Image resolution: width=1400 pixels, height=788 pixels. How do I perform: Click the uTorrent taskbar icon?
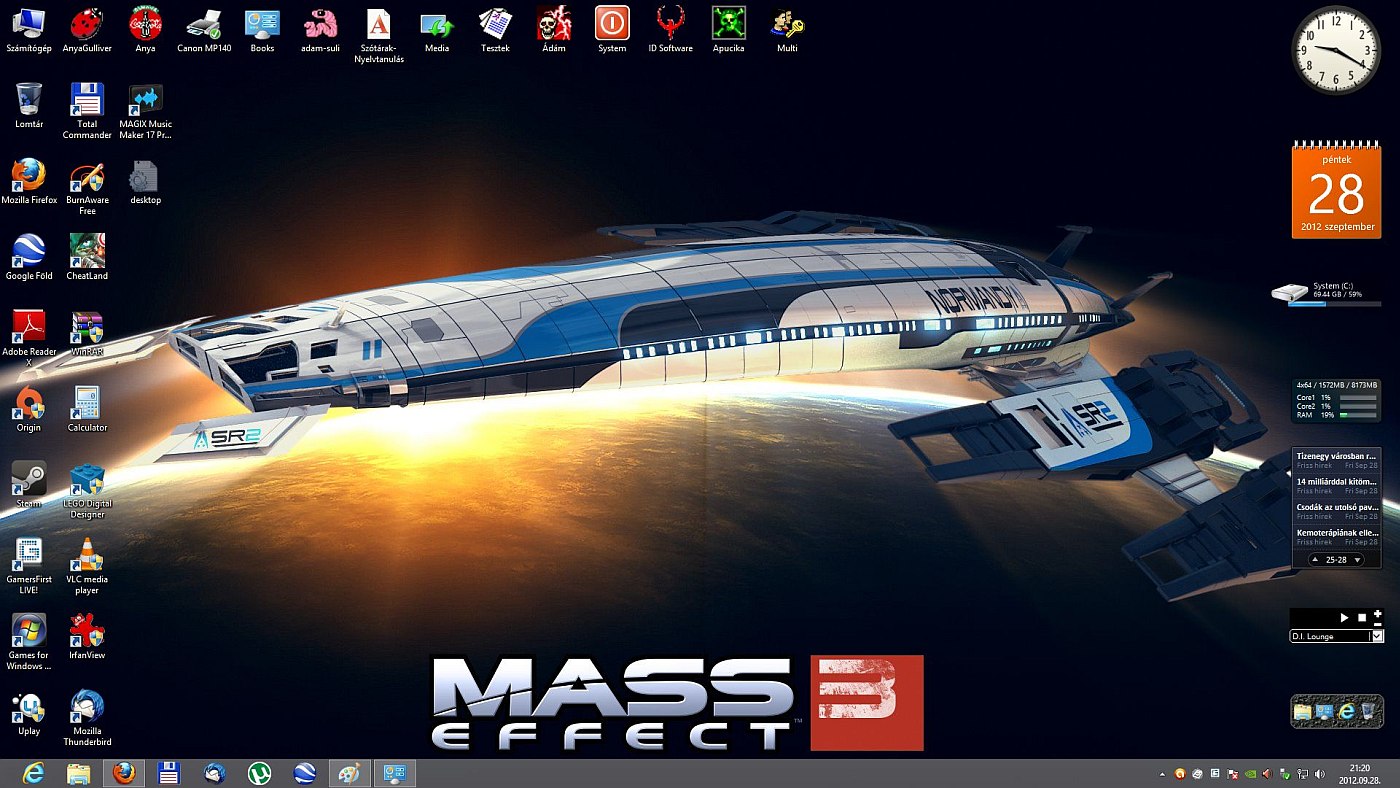(259, 773)
